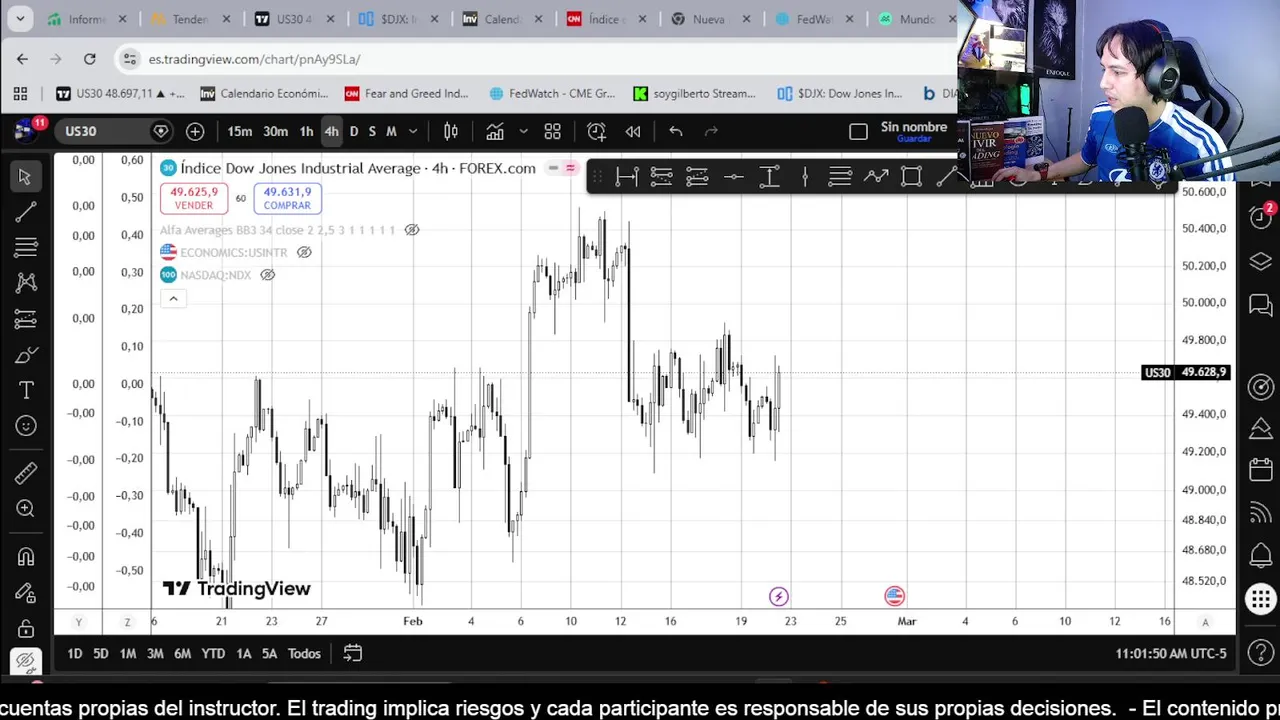The height and width of the screenshot is (720, 1280).
Task: Open the emoji and icons tool
Action: pyautogui.click(x=25, y=426)
